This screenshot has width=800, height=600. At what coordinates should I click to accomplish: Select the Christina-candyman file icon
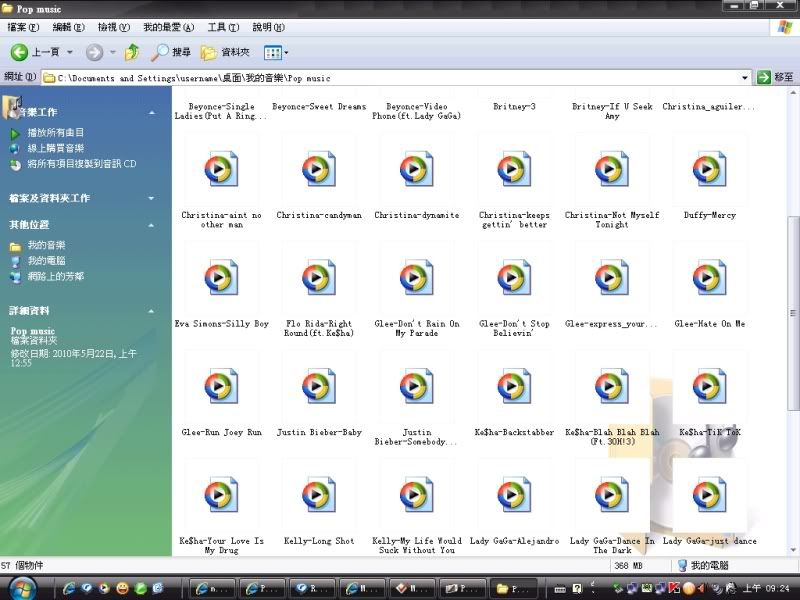click(319, 168)
